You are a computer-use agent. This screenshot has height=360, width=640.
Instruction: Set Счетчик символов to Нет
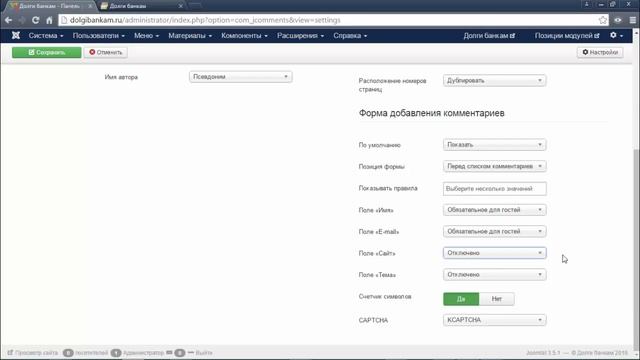[x=496, y=299]
